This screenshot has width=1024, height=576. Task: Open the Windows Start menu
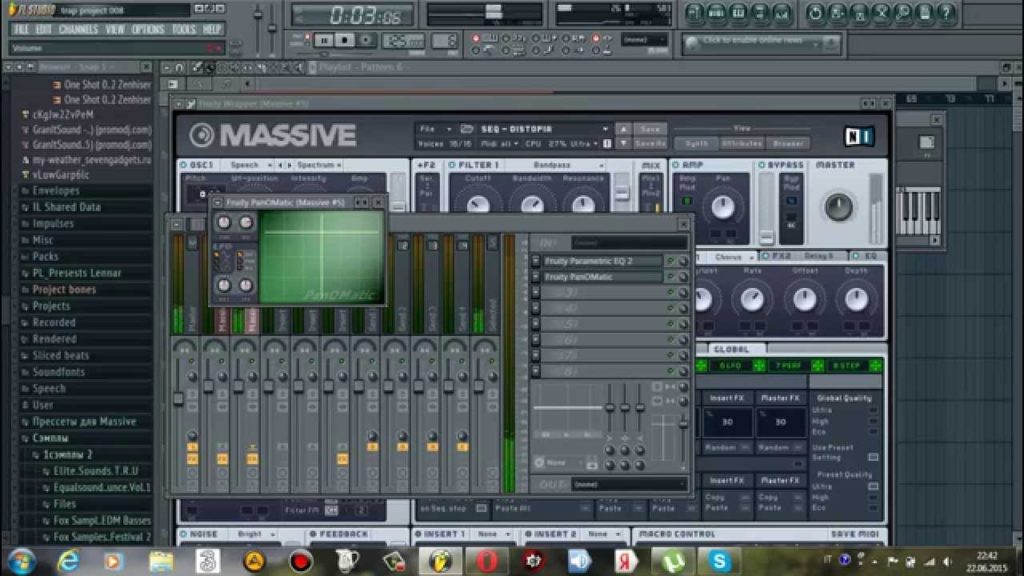click(x=22, y=561)
